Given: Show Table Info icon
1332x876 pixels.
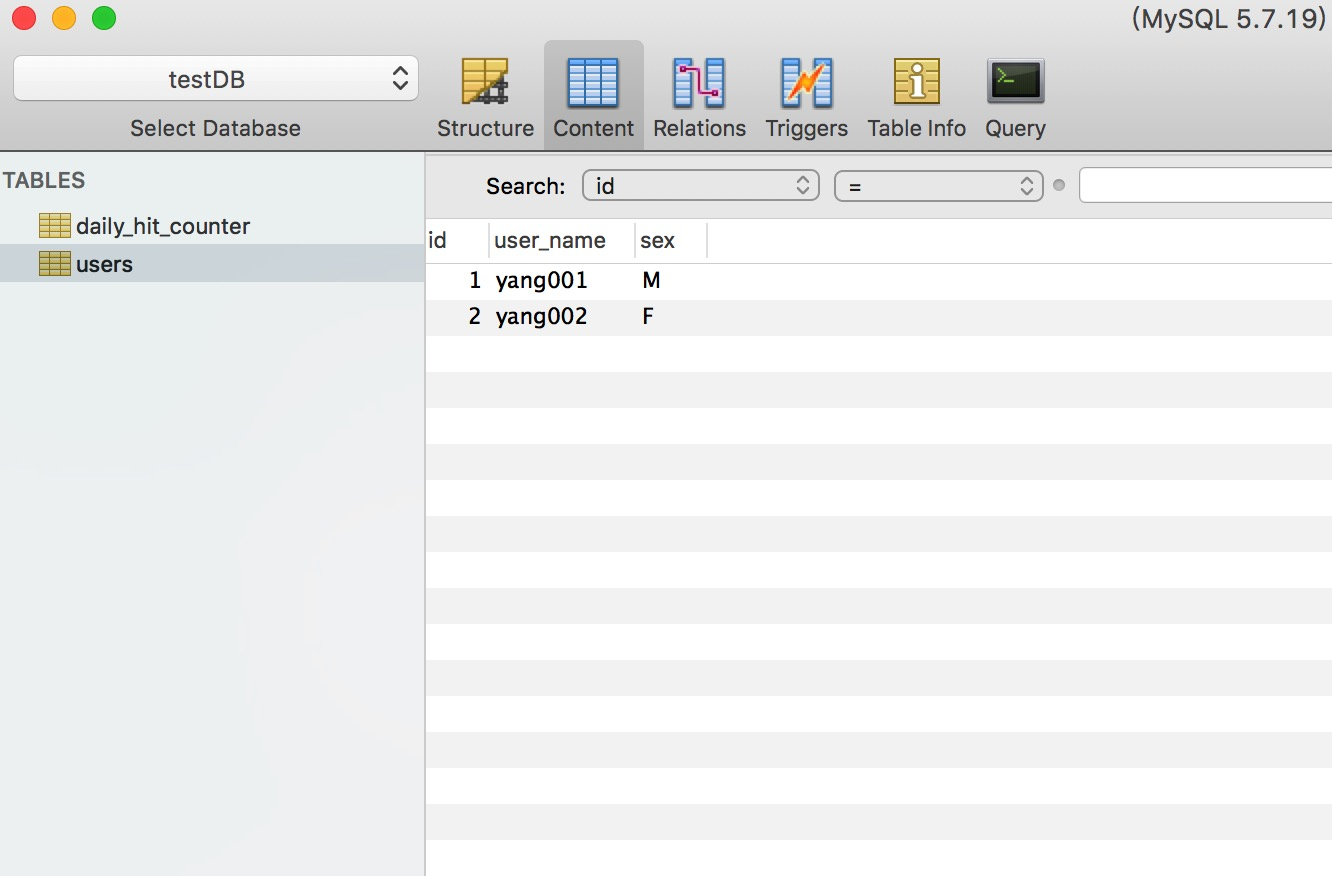Looking at the screenshot, I should click(916, 82).
